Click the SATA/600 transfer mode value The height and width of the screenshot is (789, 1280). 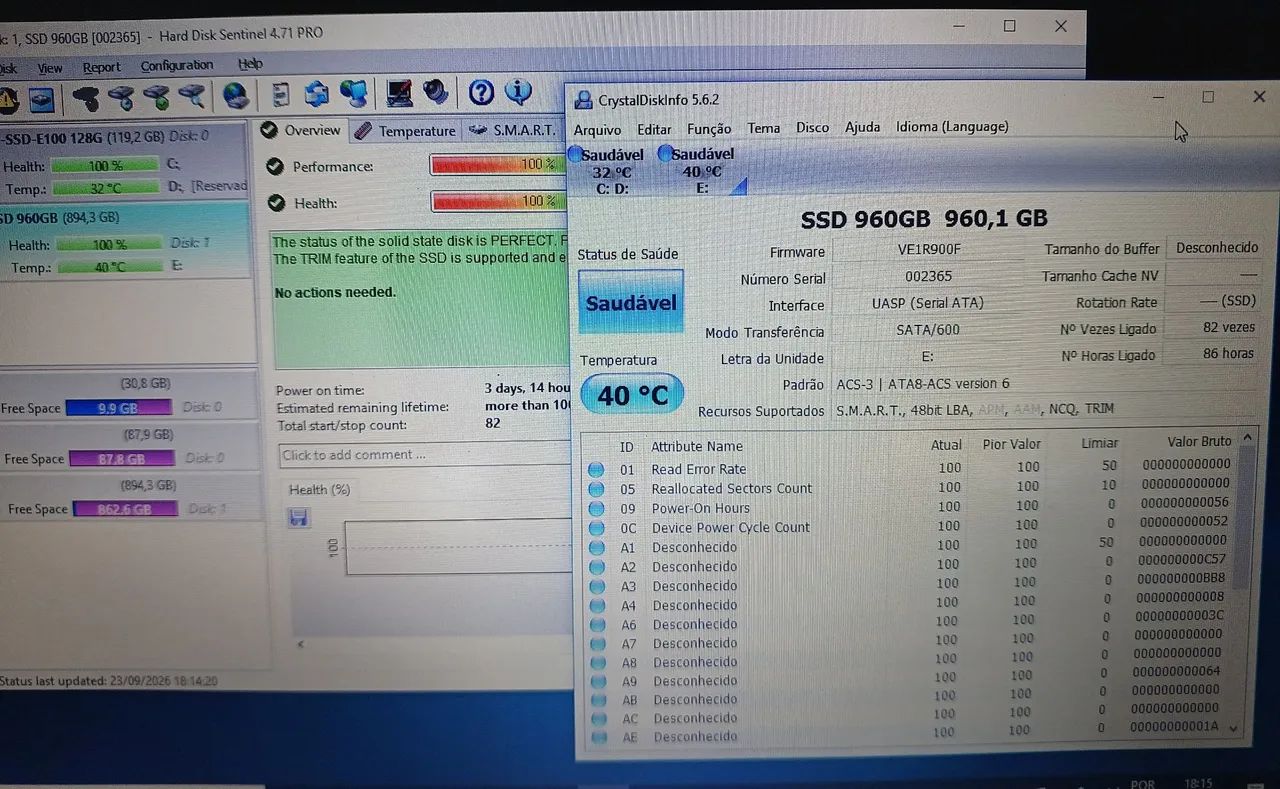pos(927,330)
